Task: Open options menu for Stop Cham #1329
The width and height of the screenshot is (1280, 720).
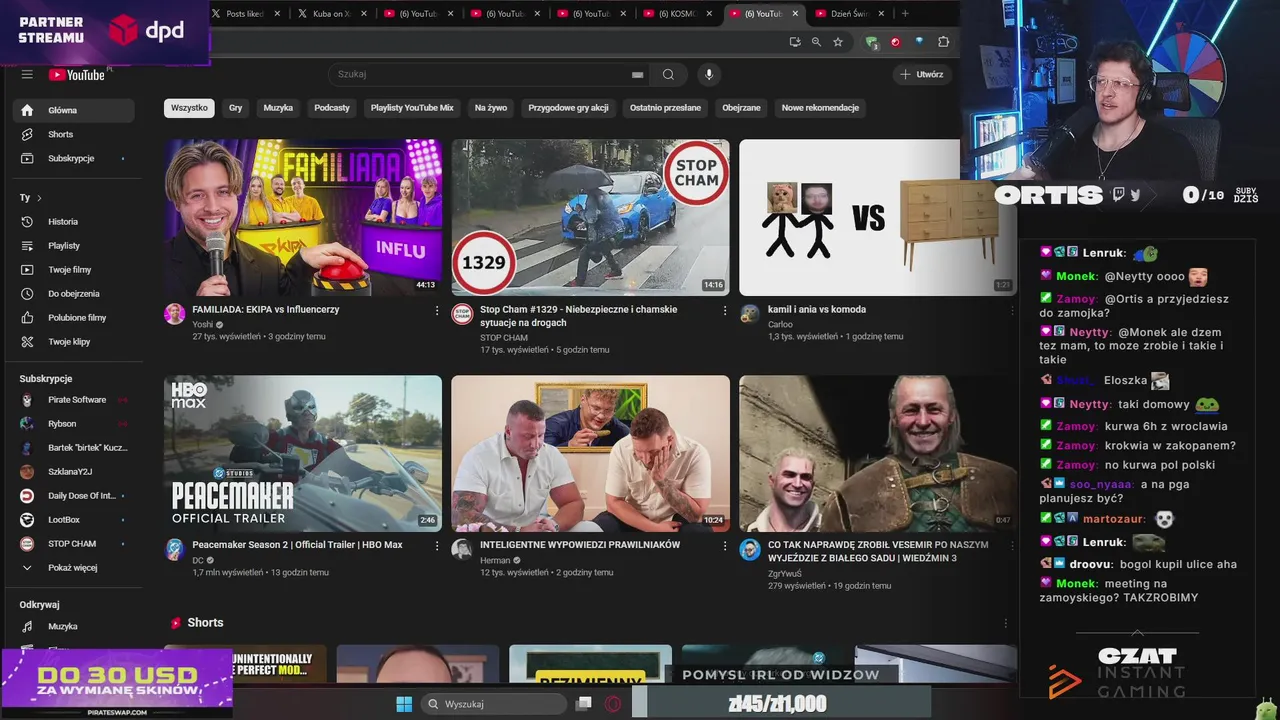Action: pyautogui.click(x=725, y=311)
